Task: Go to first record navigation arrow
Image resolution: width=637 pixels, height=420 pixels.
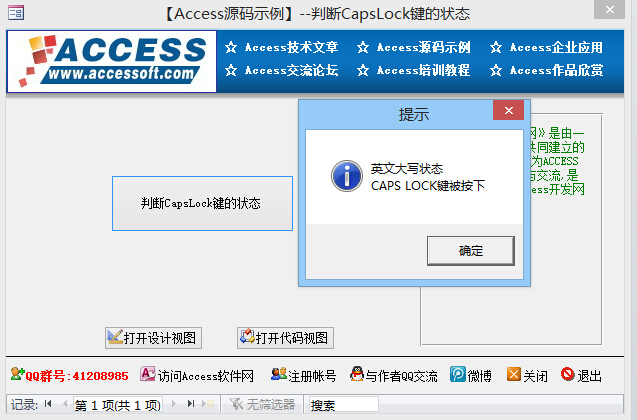Action: pyautogui.click(x=48, y=404)
